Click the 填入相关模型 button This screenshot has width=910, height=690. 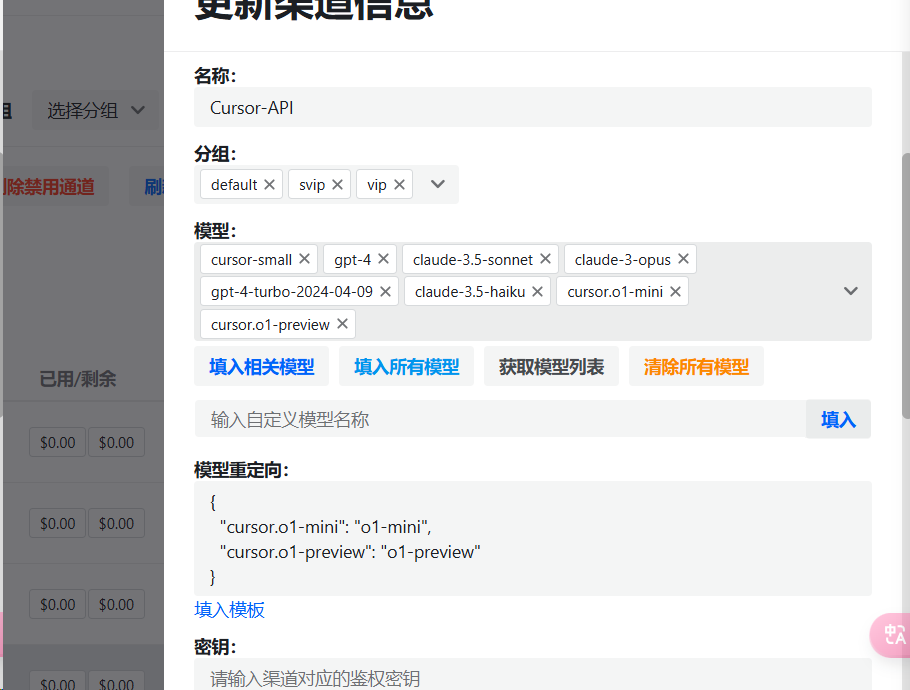point(261,366)
